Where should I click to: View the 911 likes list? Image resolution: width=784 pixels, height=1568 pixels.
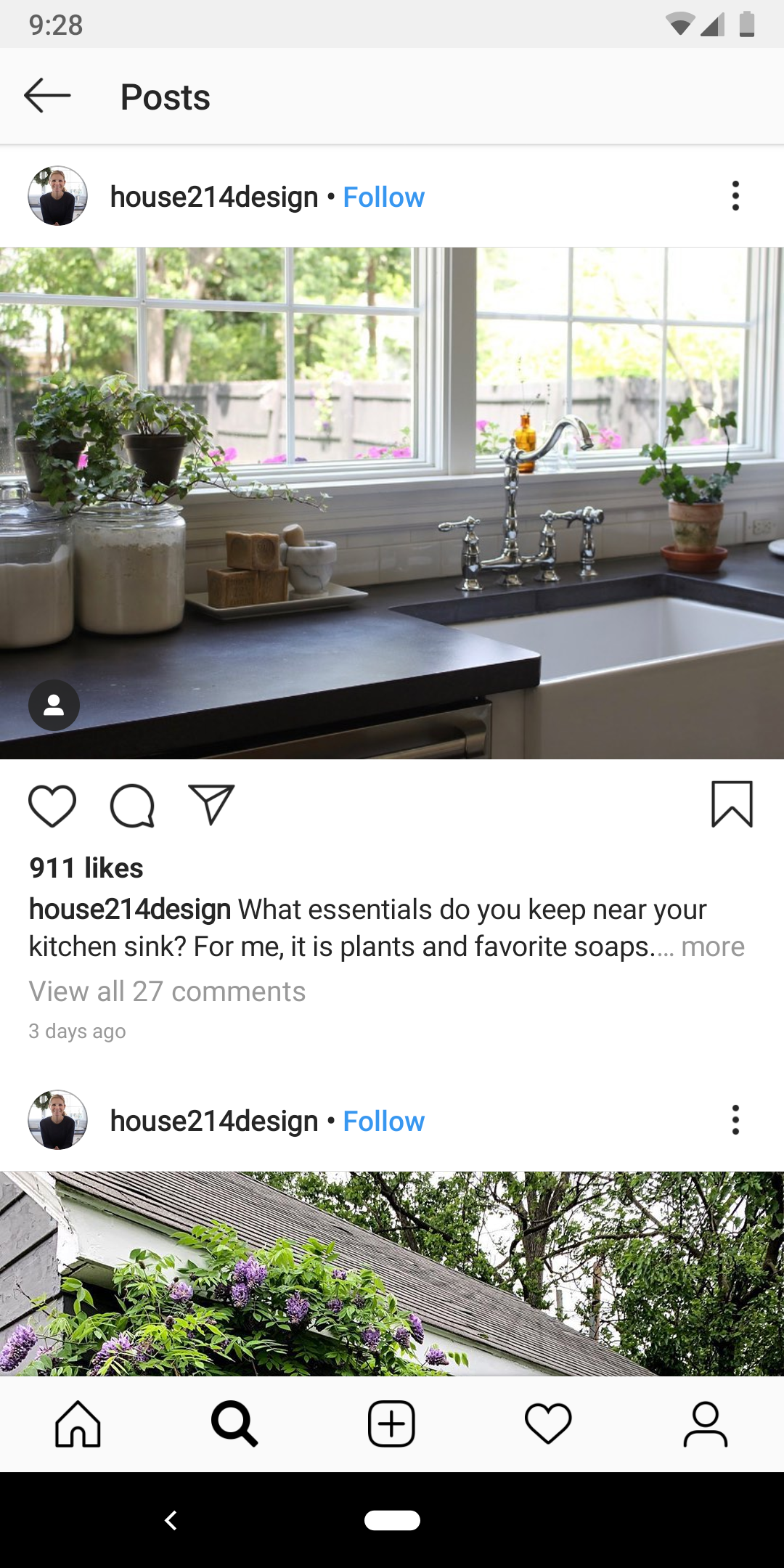(x=86, y=868)
